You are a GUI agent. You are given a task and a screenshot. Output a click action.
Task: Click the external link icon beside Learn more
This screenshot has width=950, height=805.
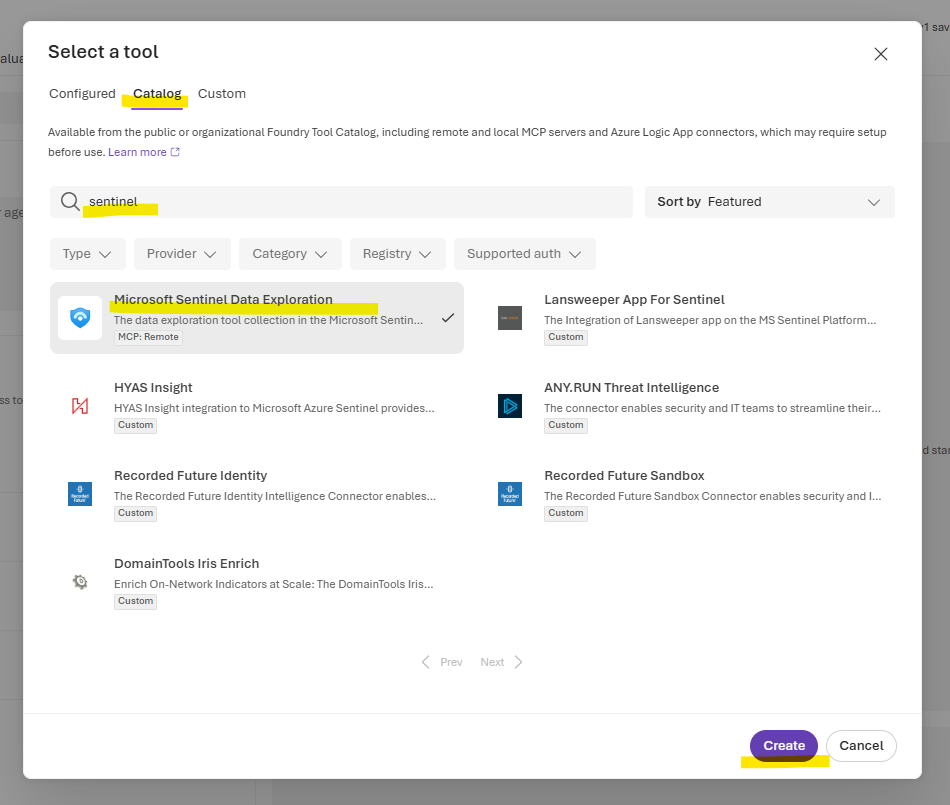click(x=175, y=152)
